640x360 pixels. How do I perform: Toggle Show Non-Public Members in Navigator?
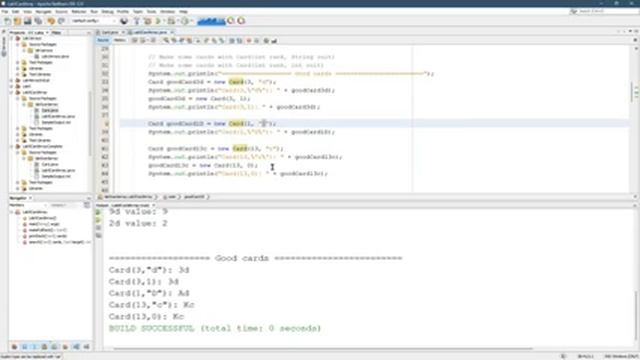point(44,347)
